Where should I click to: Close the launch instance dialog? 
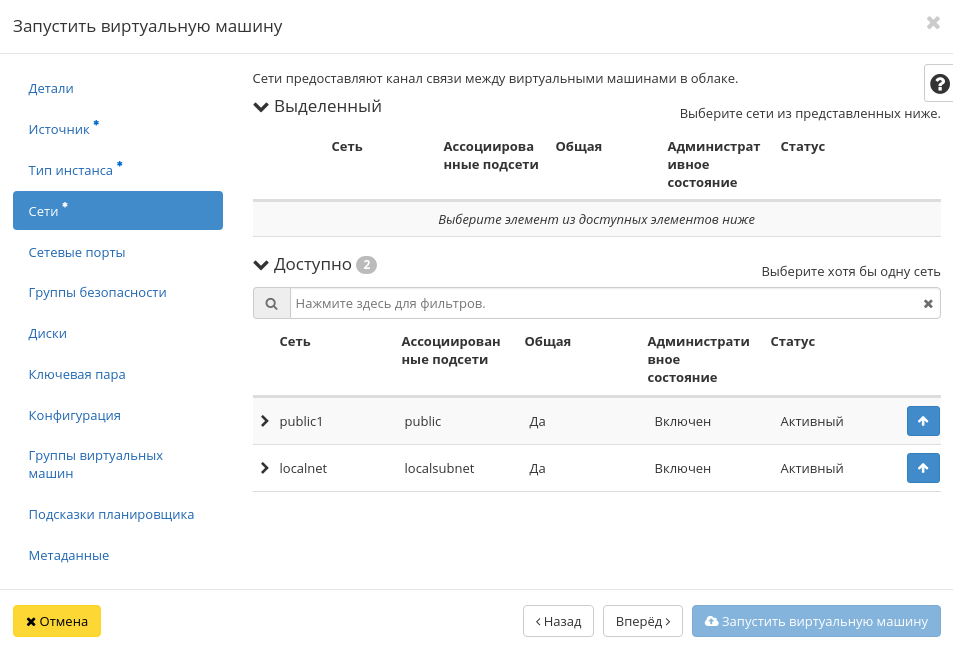coord(932,23)
